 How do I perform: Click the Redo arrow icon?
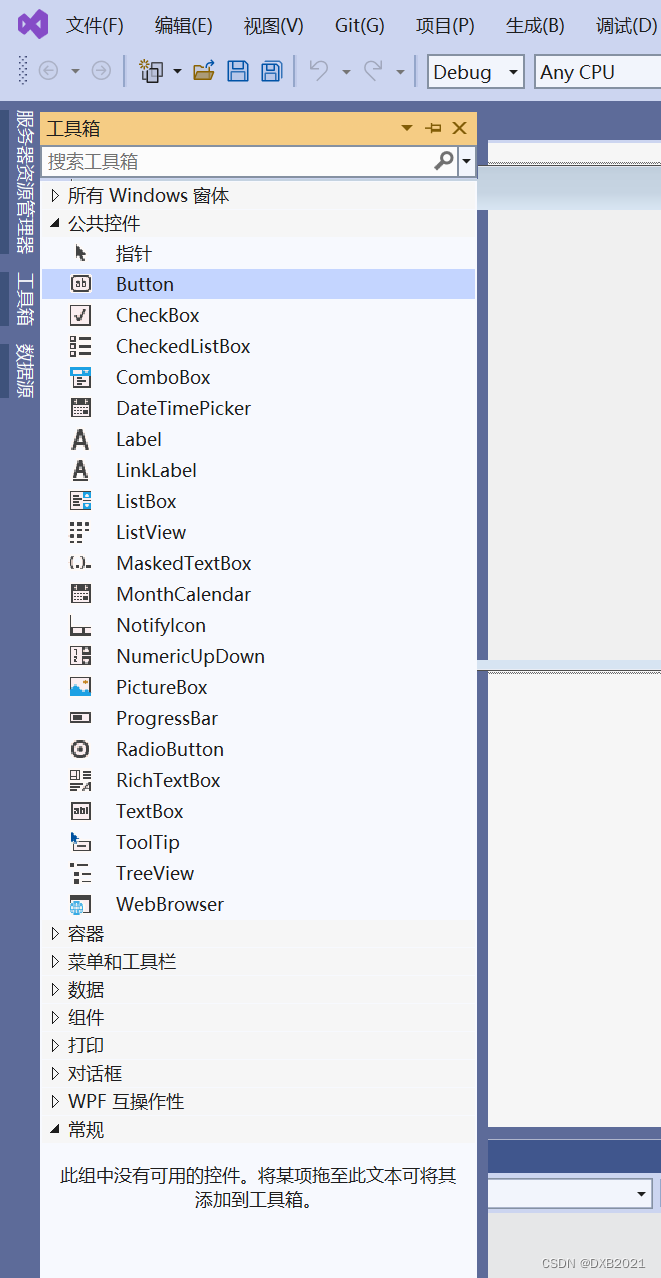click(x=373, y=70)
